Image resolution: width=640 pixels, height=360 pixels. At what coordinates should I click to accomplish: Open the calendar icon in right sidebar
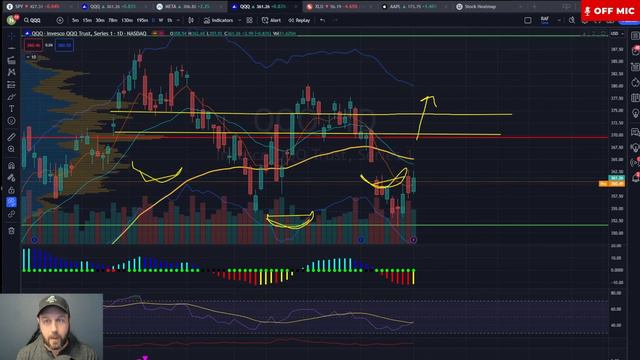coord(635,98)
